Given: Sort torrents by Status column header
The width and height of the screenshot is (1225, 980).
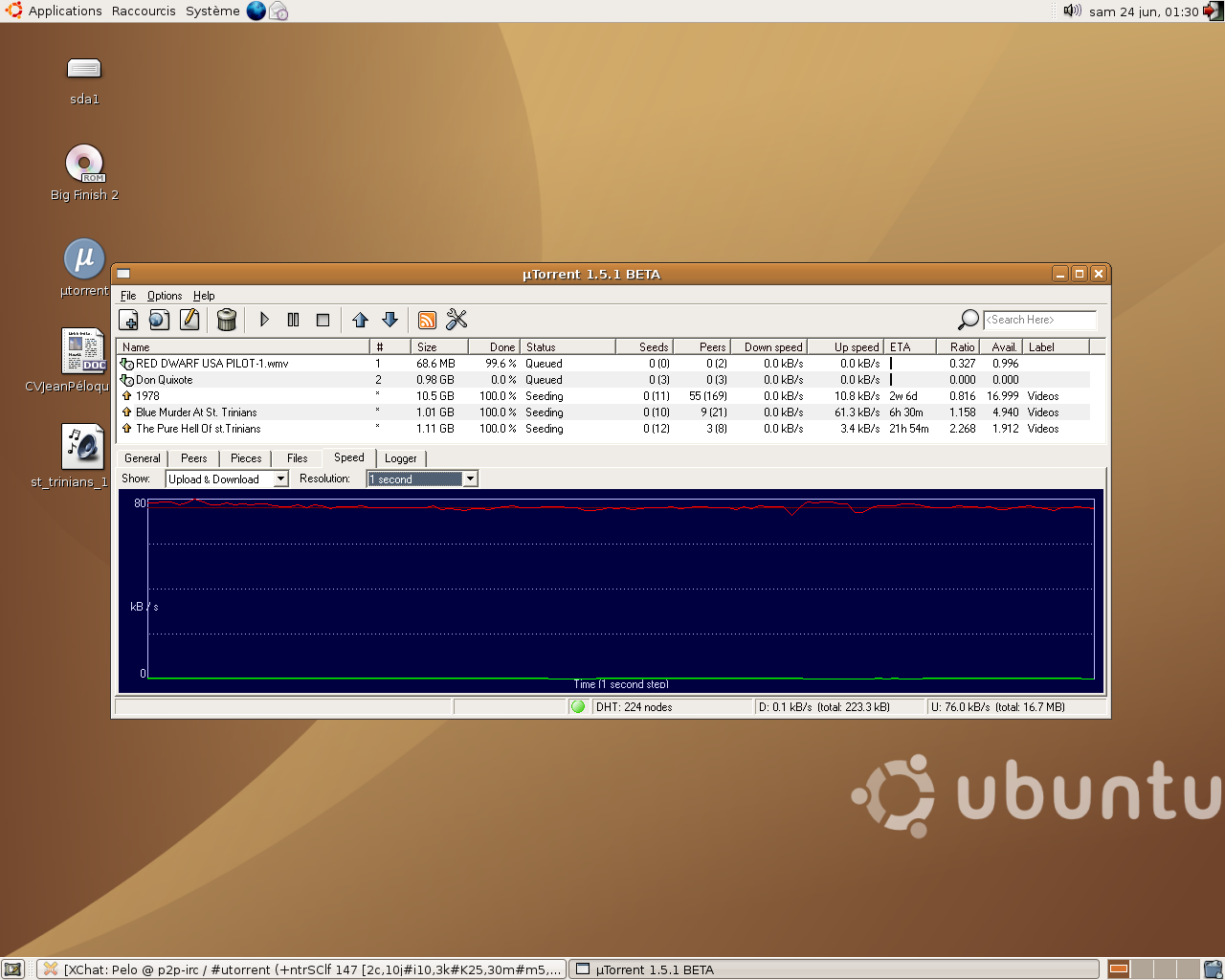Looking at the screenshot, I should click(x=568, y=347).
